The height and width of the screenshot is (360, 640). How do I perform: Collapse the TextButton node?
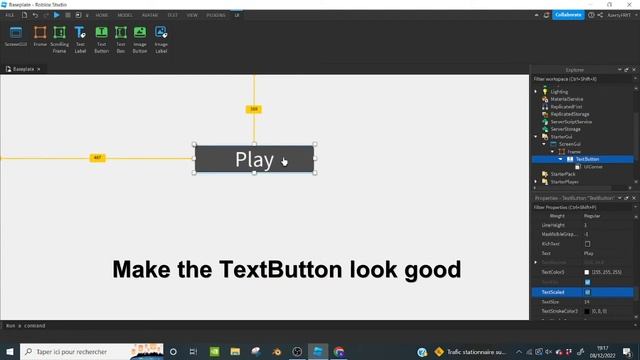coord(560,159)
